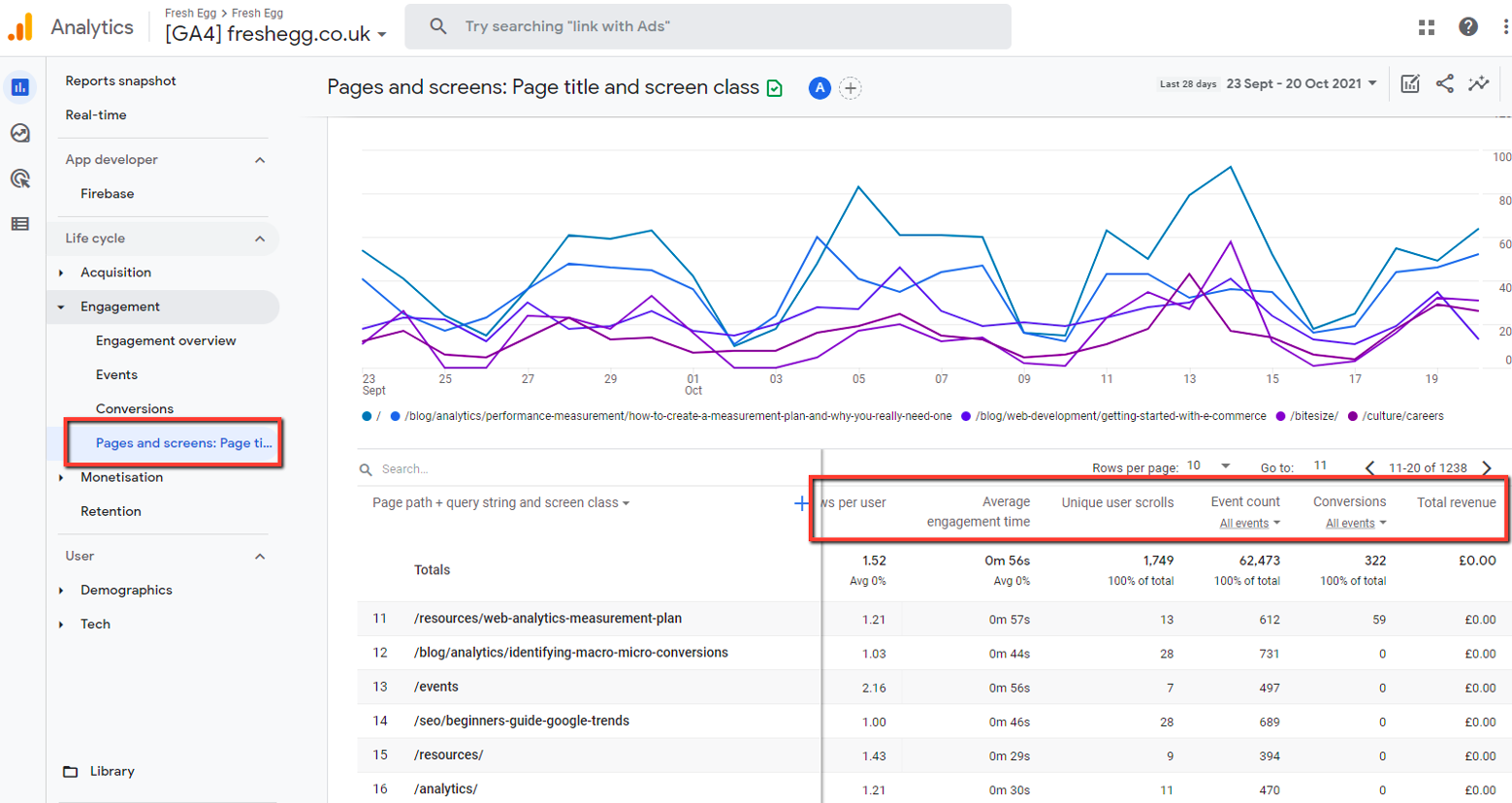
Task: Open the customise report edit icon
Action: tap(1410, 83)
